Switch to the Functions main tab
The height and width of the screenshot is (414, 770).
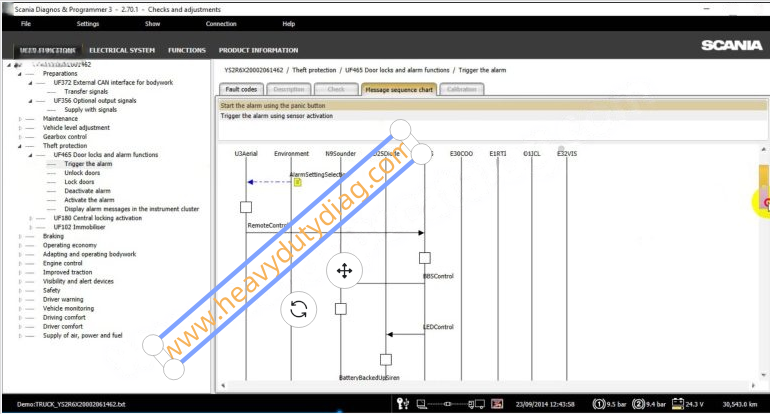click(187, 50)
